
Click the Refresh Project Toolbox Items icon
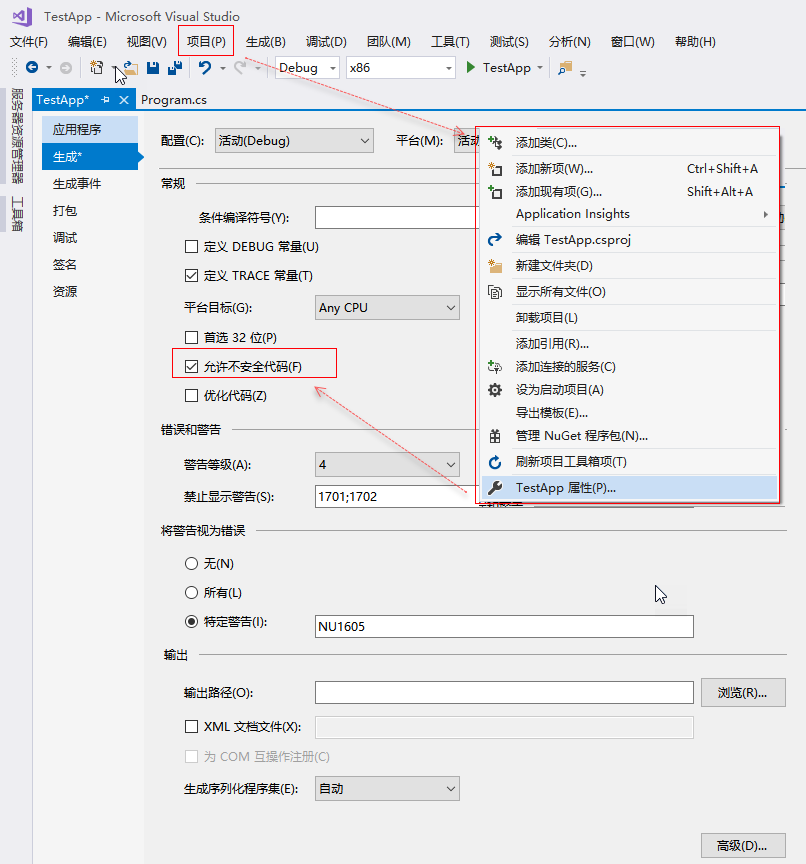[x=495, y=462]
